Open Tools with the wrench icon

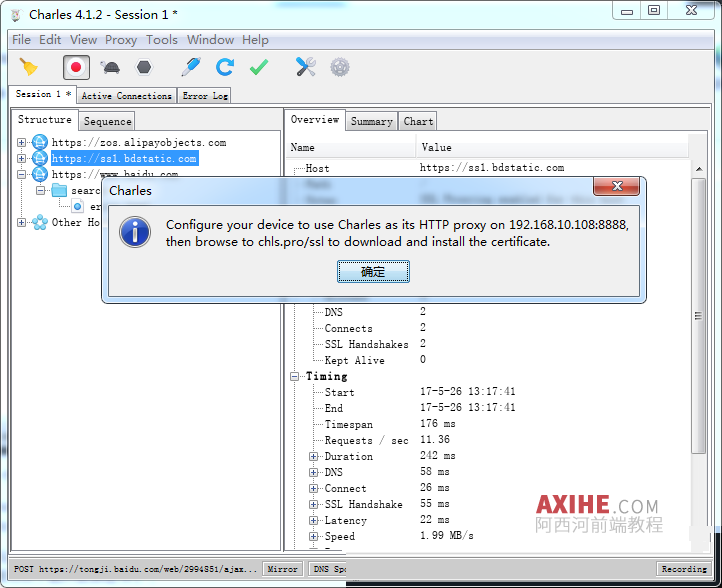pos(305,67)
